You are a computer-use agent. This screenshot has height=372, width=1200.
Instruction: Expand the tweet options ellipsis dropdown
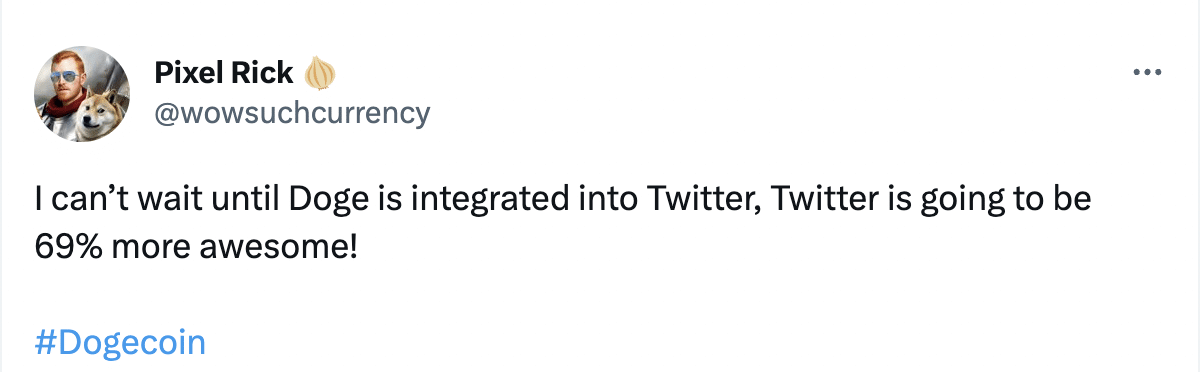pyautogui.click(x=1146, y=73)
